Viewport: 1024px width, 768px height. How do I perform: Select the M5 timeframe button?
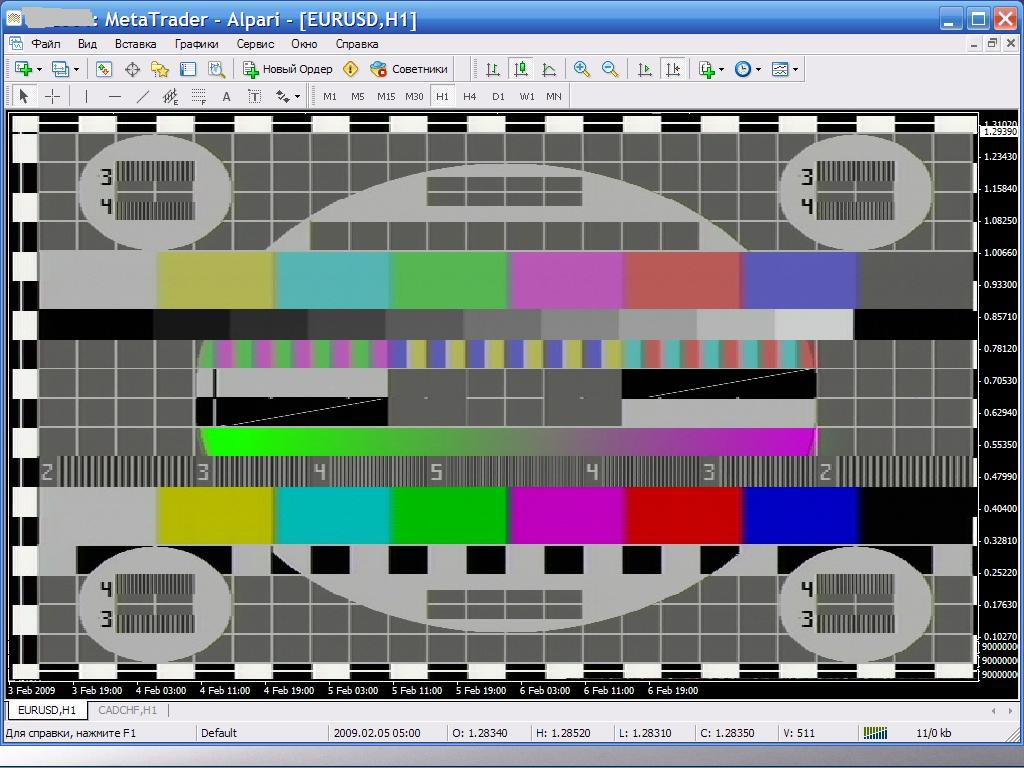357,97
